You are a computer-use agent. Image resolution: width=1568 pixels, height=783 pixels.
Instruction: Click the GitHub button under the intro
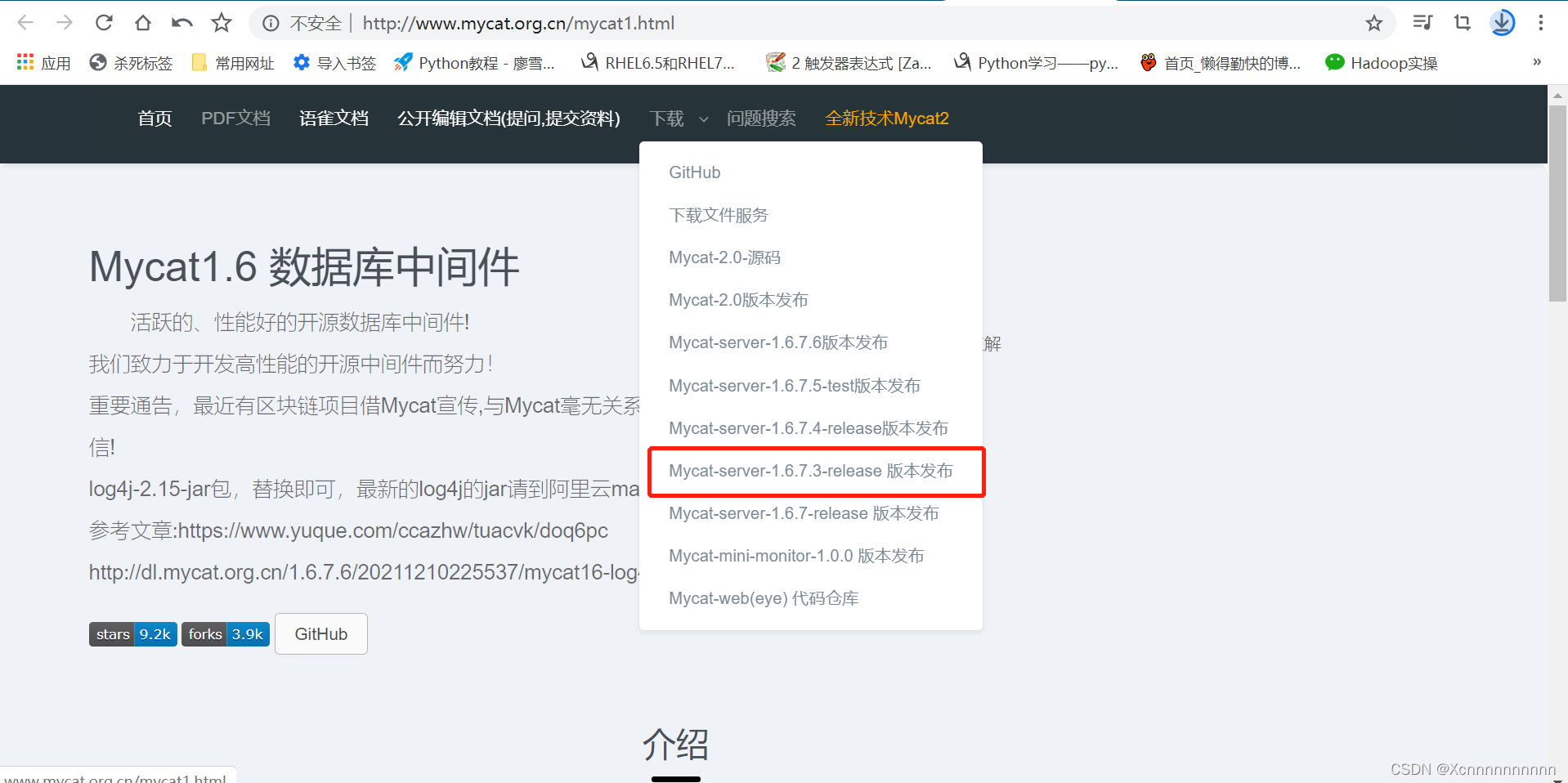(x=321, y=634)
